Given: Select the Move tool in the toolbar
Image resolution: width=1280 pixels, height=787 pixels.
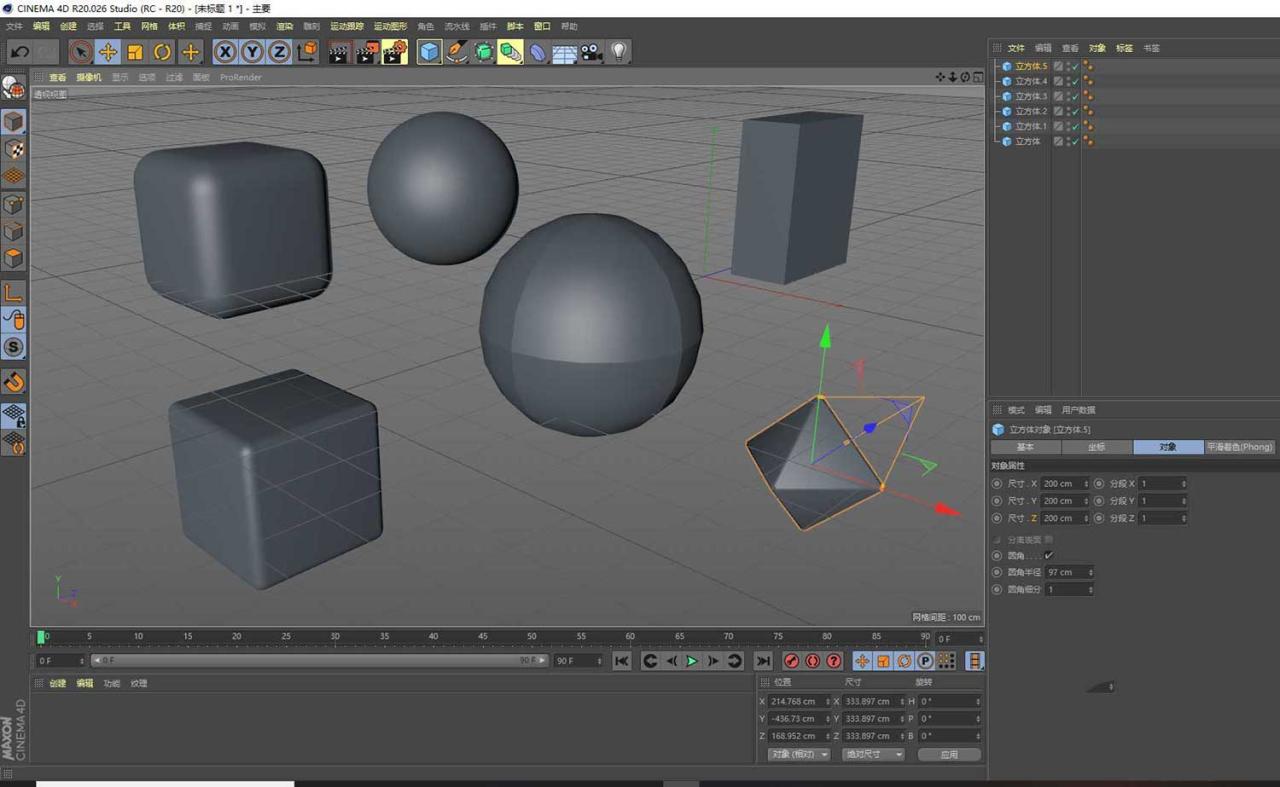Looking at the screenshot, I should pyautogui.click(x=108, y=52).
